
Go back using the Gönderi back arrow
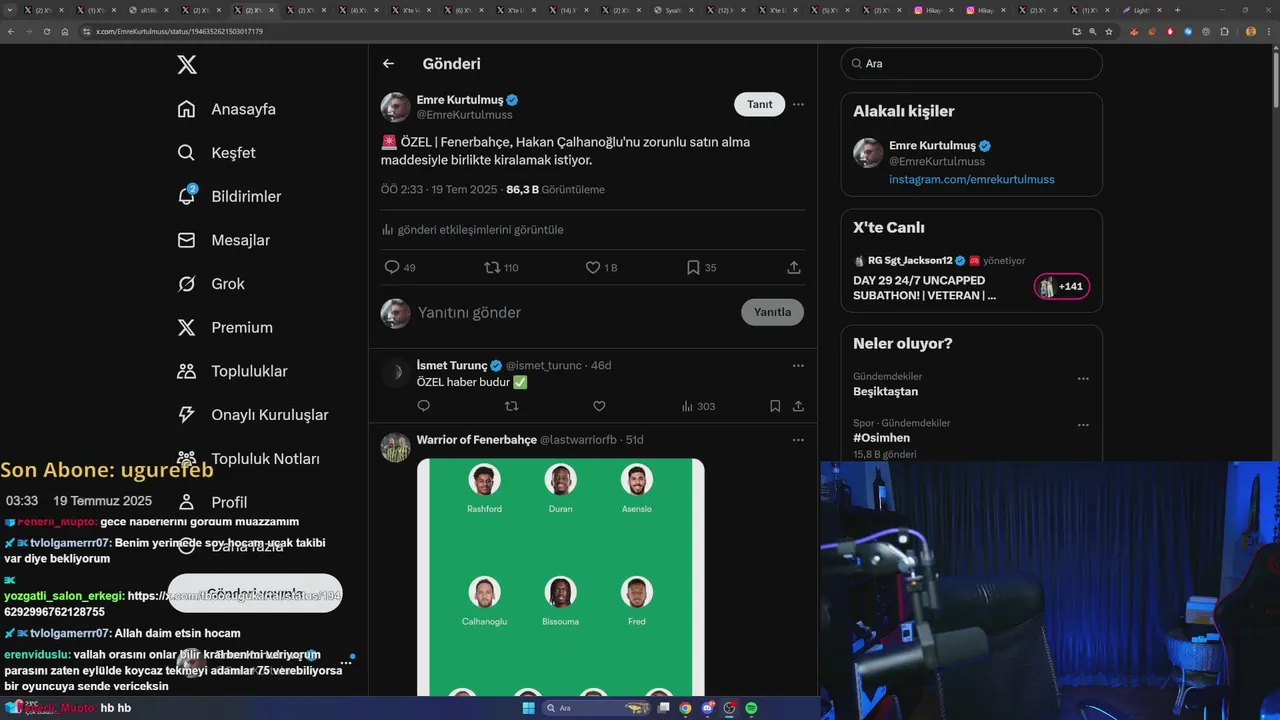tap(388, 64)
